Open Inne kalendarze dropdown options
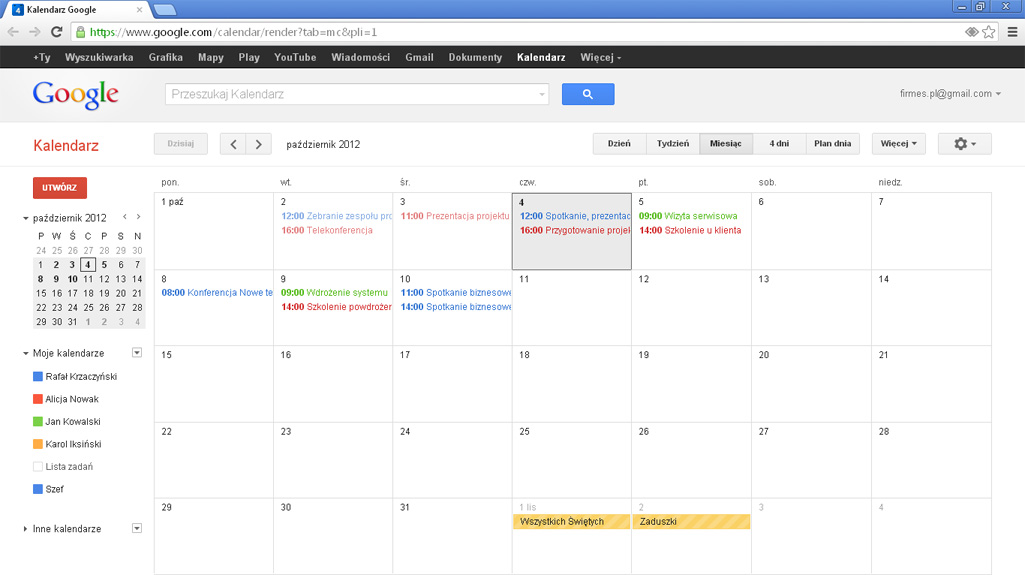Image resolution: width=1025 pixels, height=575 pixels. point(137,528)
